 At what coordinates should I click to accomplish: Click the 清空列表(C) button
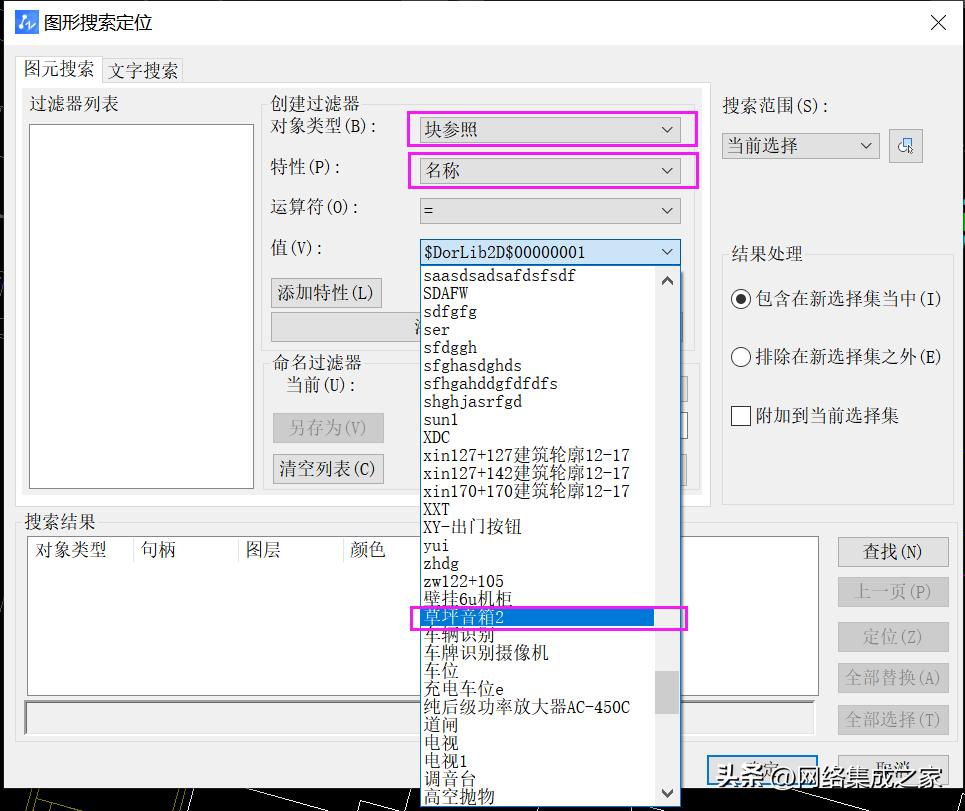[x=328, y=469]
